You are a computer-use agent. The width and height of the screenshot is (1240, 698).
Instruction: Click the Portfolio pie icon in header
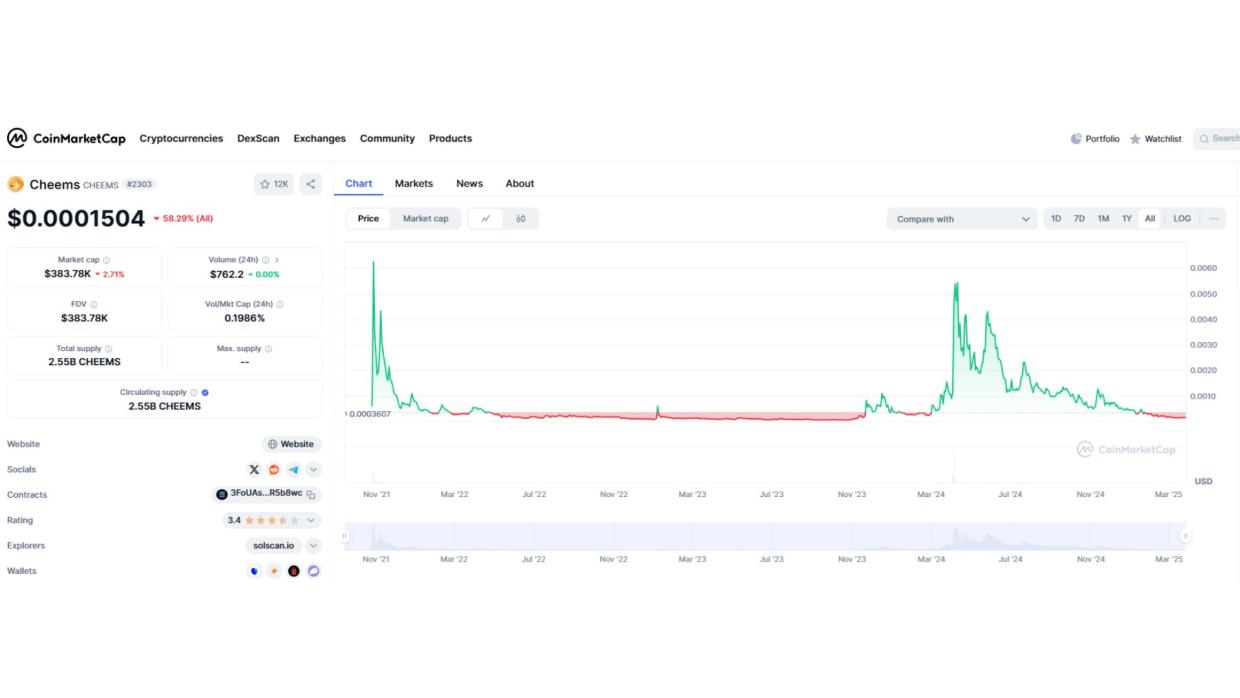[1076, 139]
